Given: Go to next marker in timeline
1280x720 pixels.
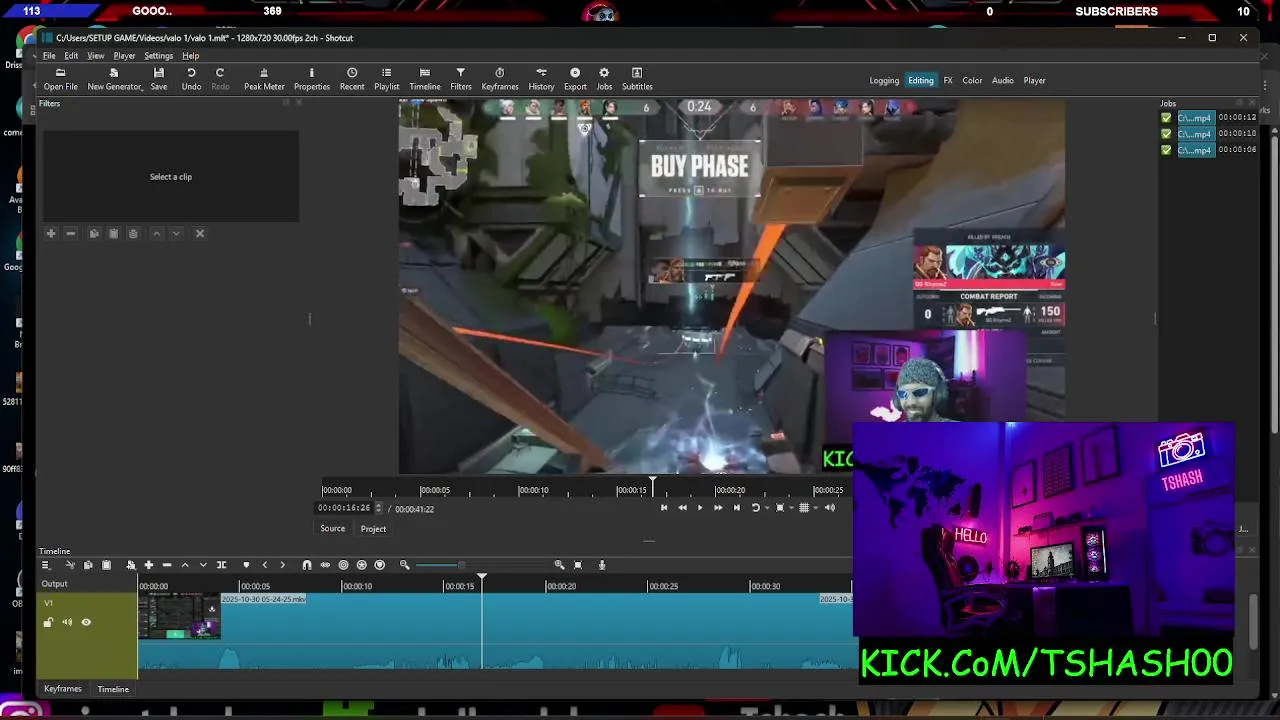Looking at the screenshot, I should tap(283, 565).
